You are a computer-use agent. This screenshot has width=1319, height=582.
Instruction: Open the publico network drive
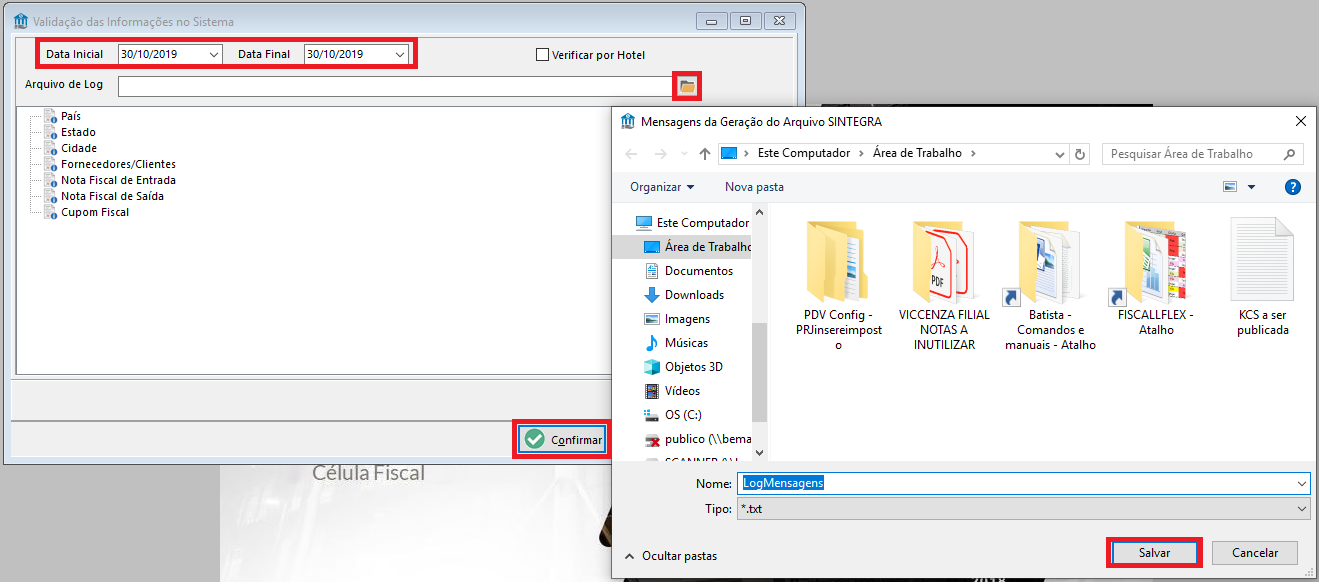pos(698,439)
